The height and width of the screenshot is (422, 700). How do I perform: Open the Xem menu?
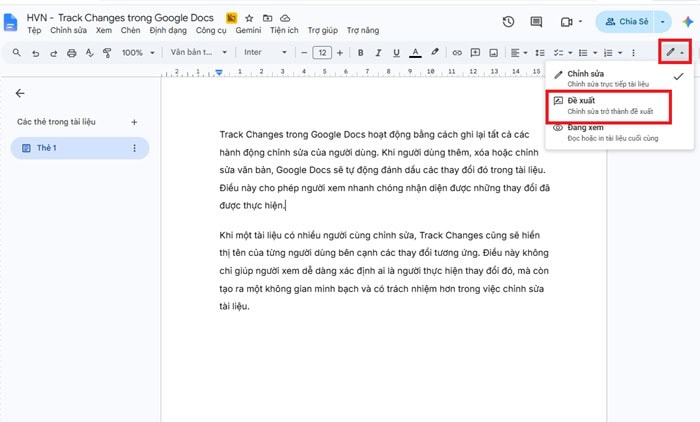tap(104, 30)
